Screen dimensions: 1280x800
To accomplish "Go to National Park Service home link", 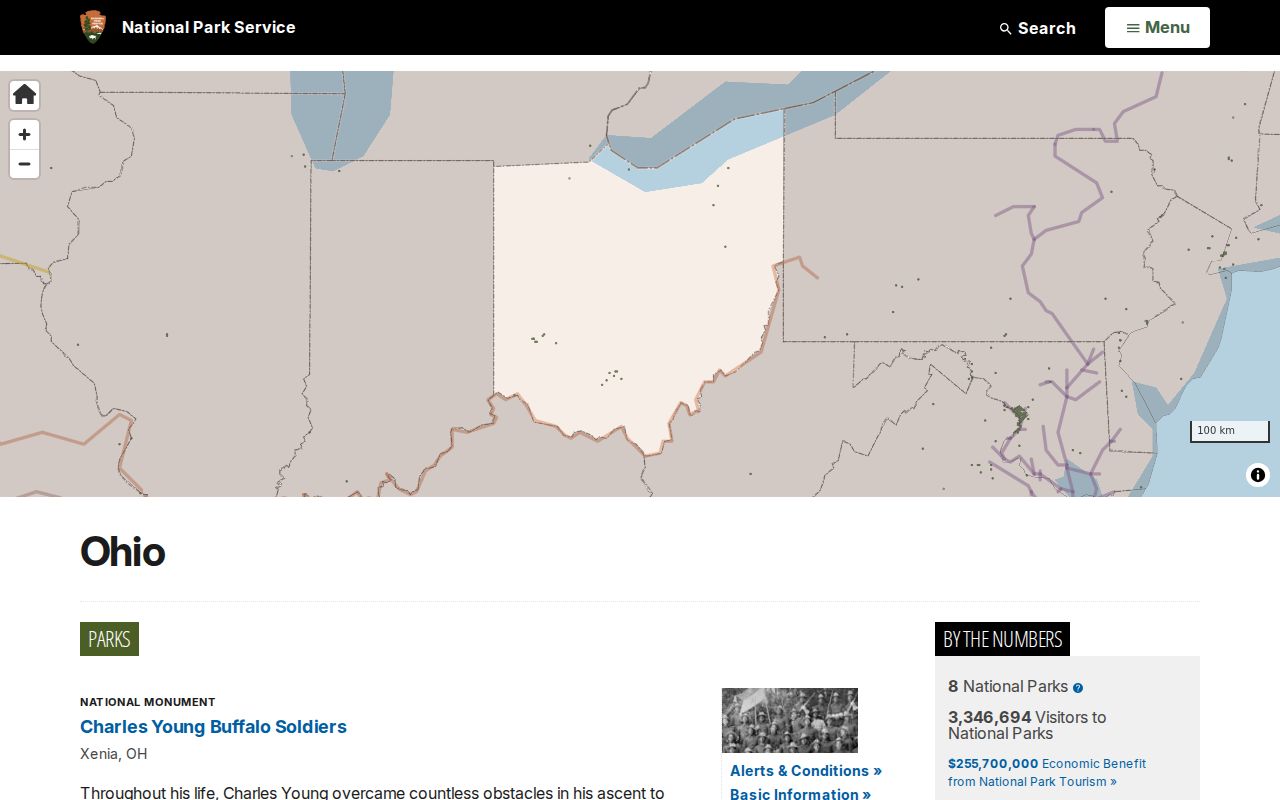I will coord(208,27).
